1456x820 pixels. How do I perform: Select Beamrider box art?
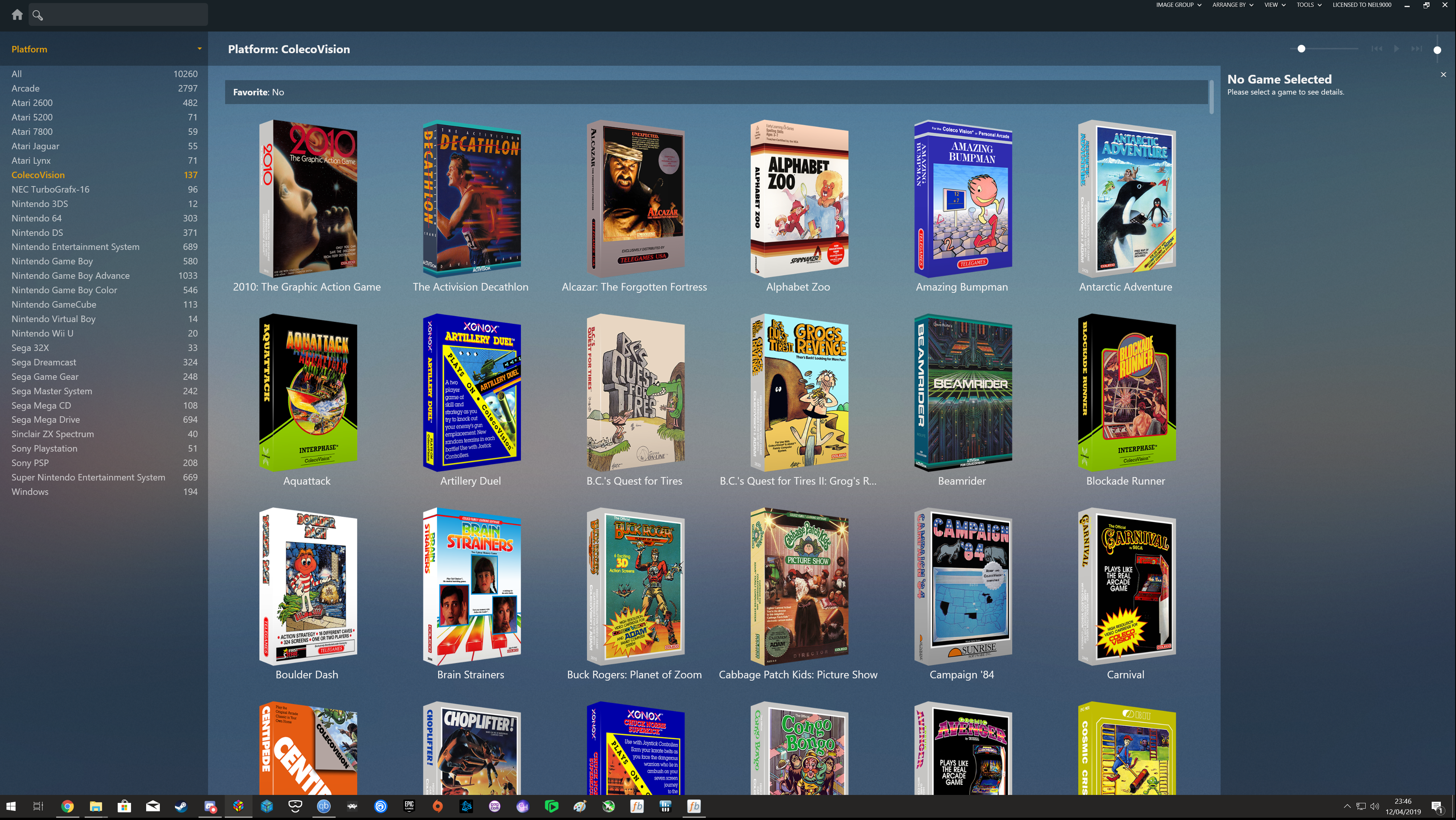pyautogui.click(x=962, y=392)
